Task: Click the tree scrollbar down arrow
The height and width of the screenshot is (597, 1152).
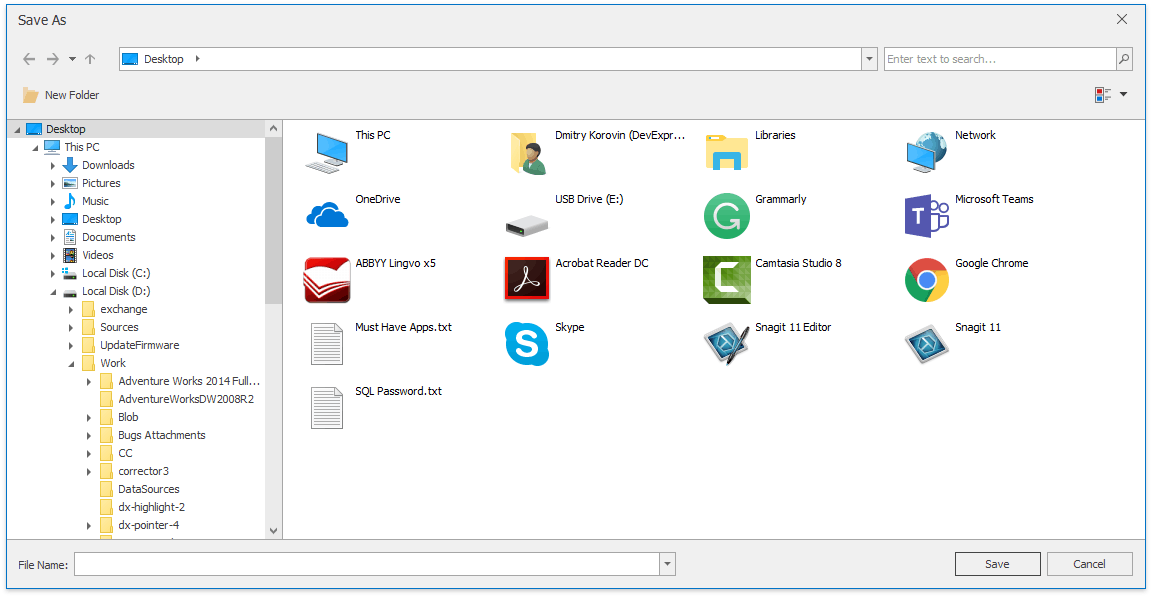Action: [x=273, y=531]
